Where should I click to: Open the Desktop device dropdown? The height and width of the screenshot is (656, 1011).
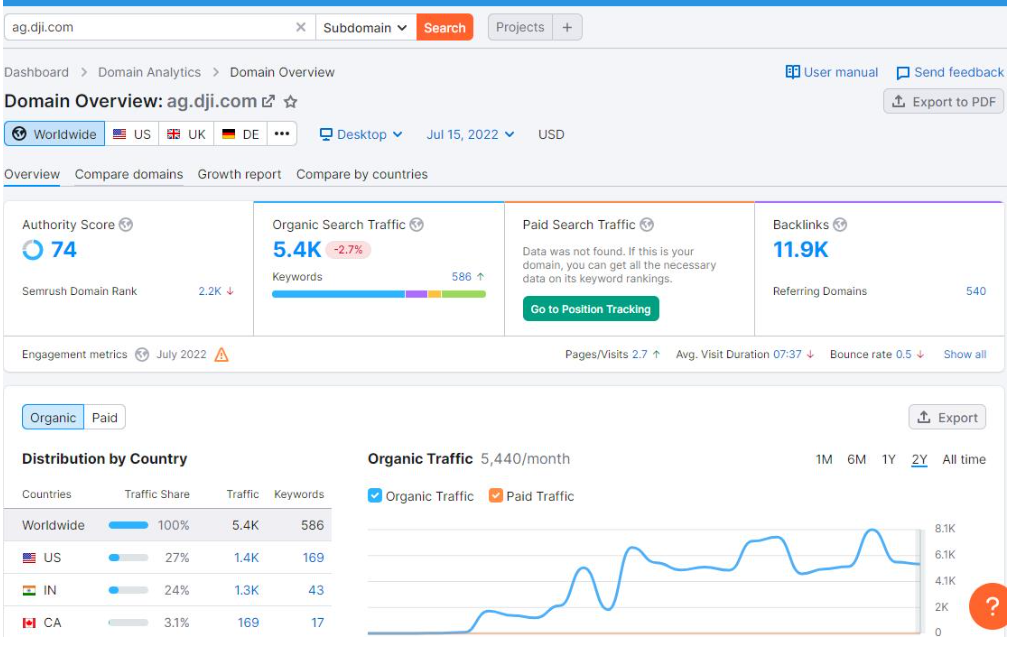click(x=361, y=134)
